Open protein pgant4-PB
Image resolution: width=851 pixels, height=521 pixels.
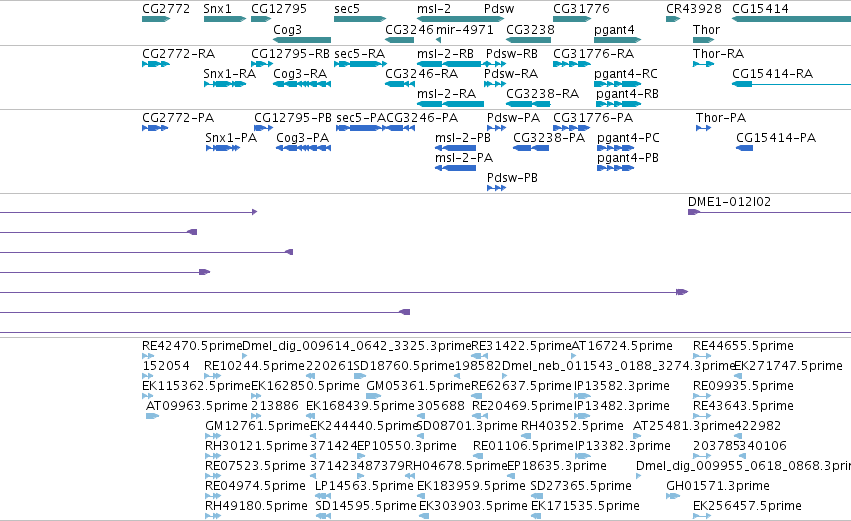615,168
